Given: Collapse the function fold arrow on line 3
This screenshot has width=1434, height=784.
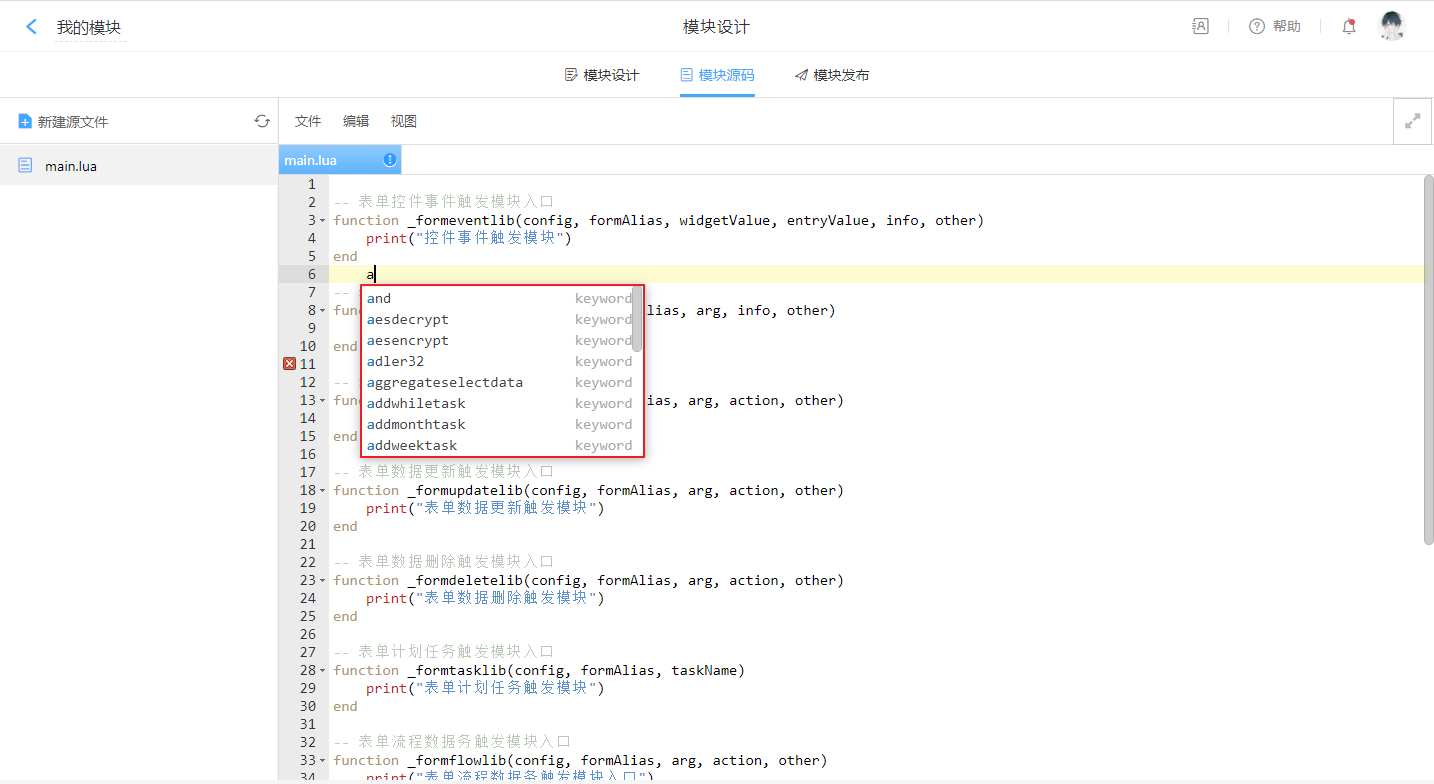Looking at the screenshot, I should click(322, 221).
